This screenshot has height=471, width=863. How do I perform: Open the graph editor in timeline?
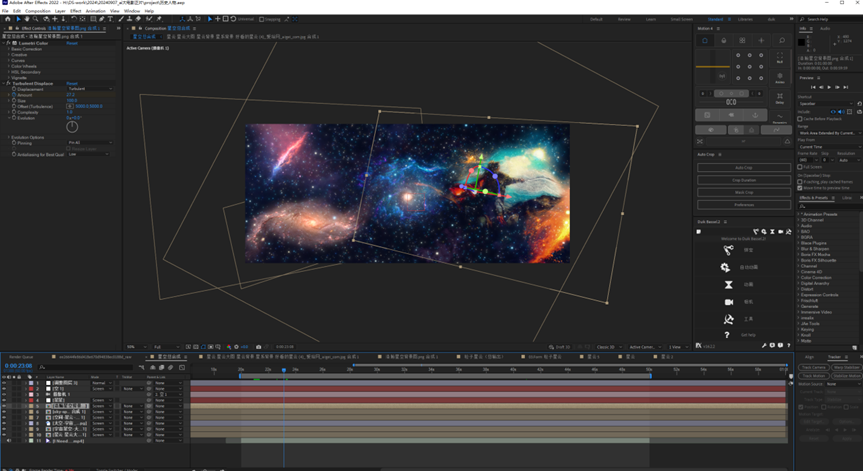coord(182,368)
